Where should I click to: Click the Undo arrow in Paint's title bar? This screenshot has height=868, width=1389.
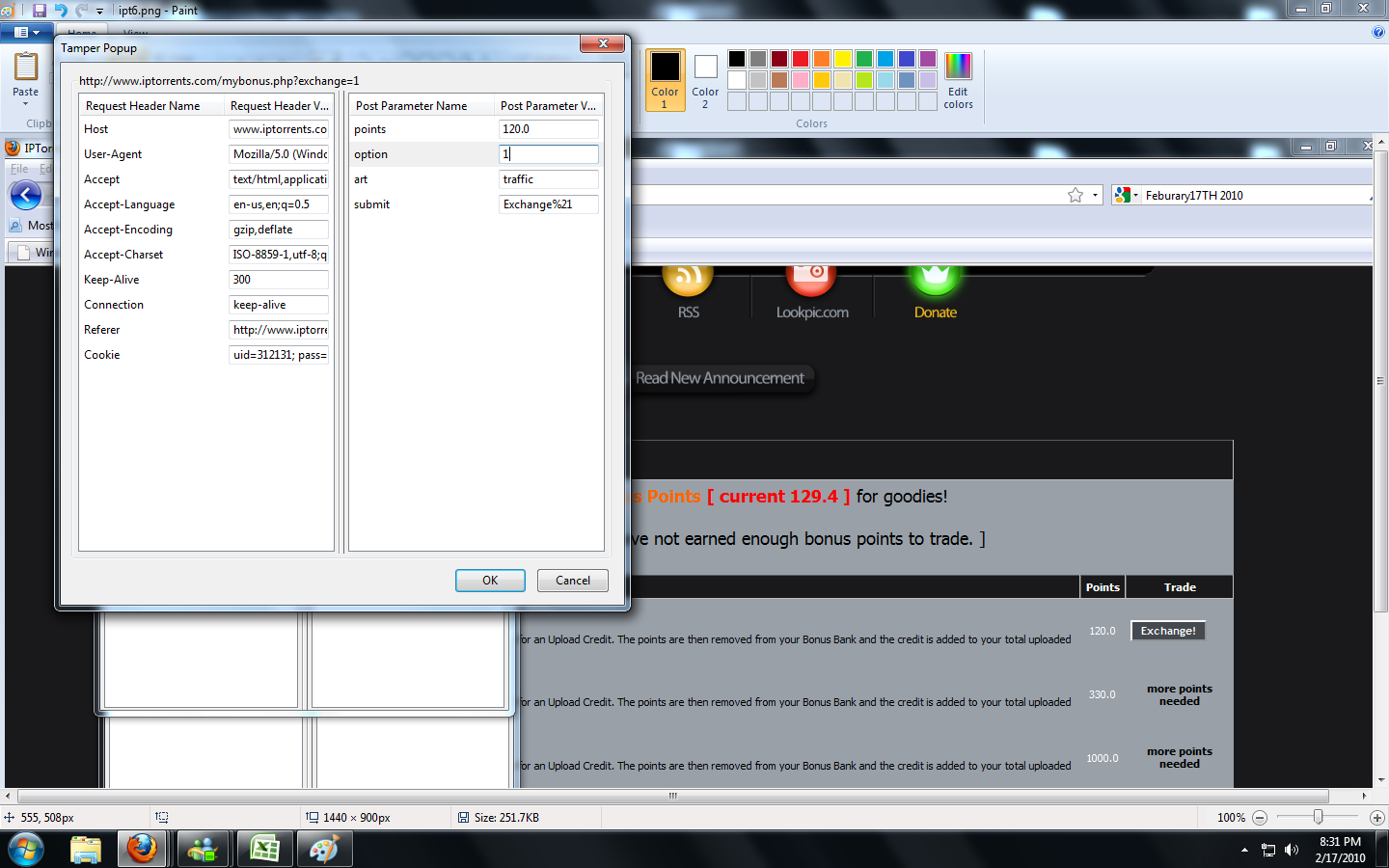(61, 11)
